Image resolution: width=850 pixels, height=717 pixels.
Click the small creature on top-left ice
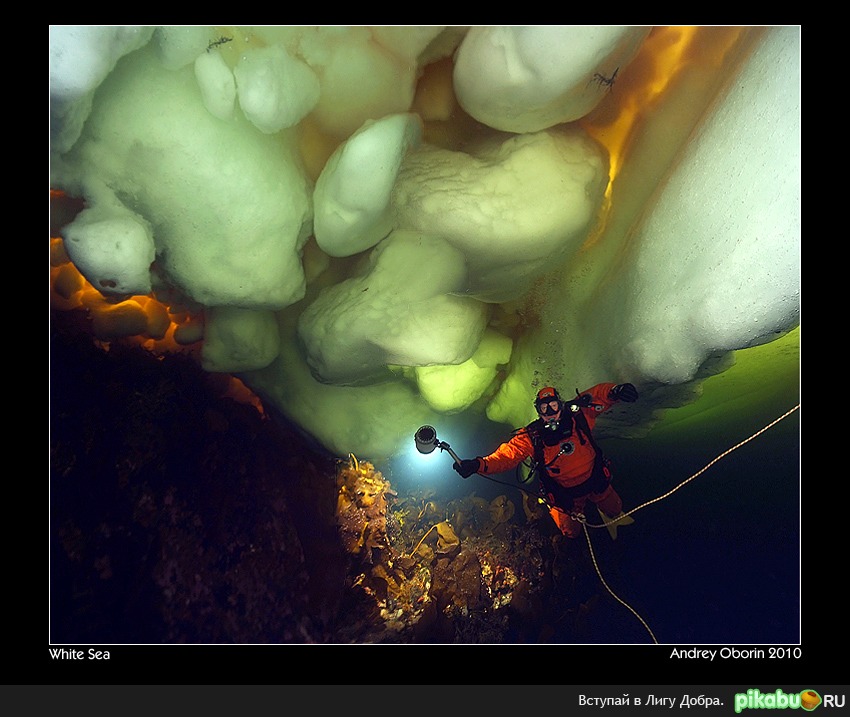click(x=217, y=43)
